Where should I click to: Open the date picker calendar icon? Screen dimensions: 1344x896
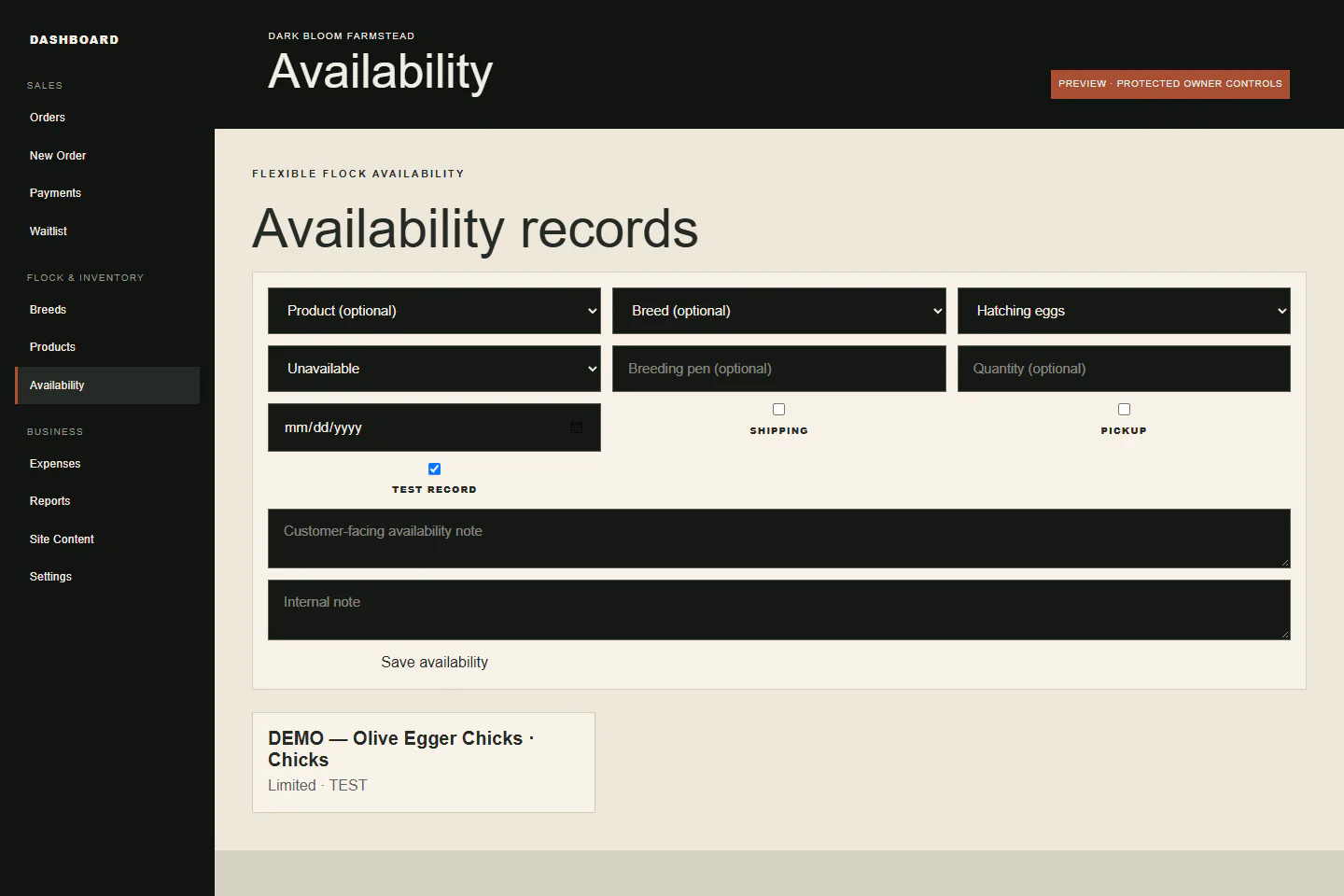coord(577,427)
